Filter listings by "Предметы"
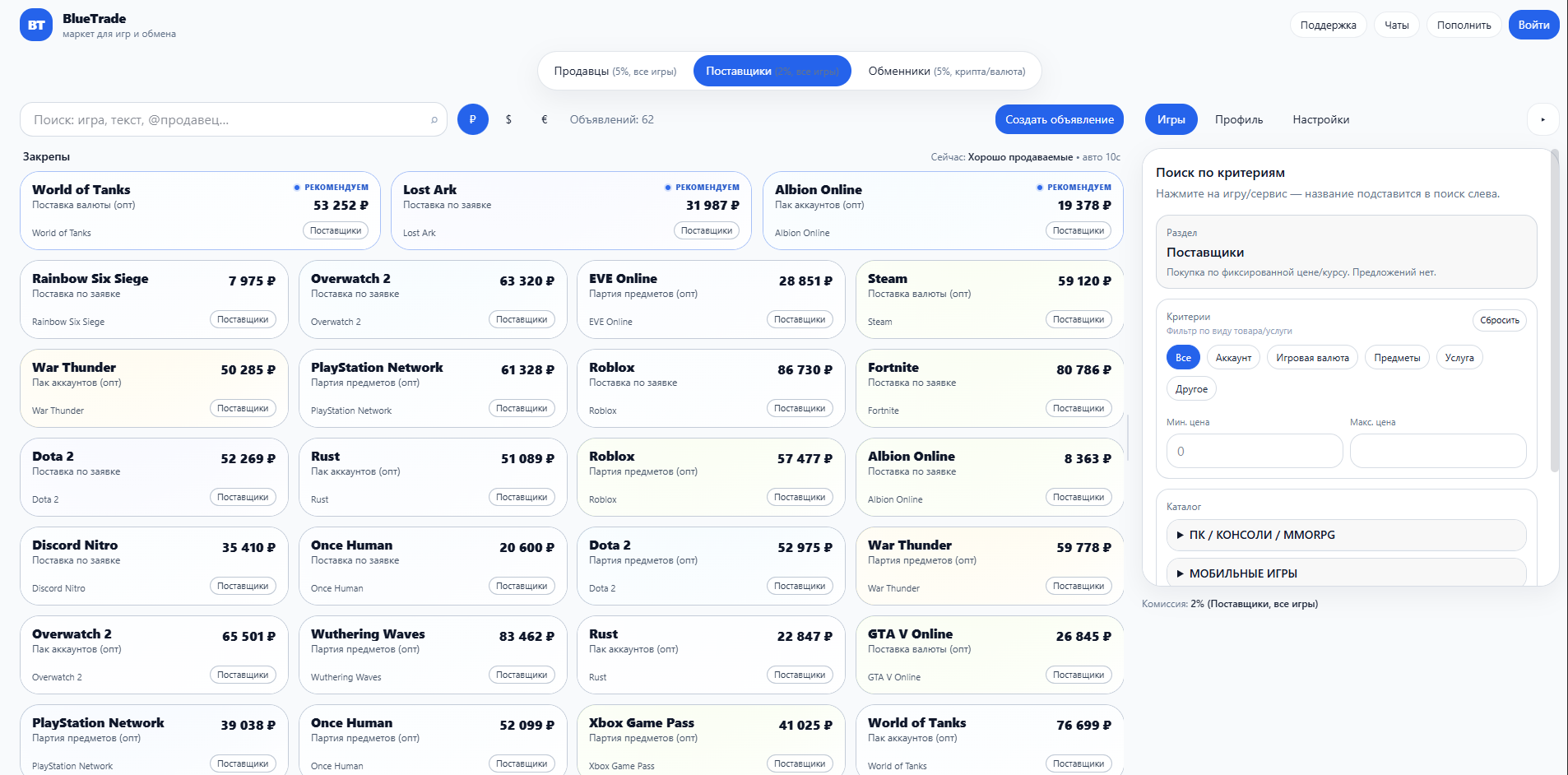Screen dimensions: 1568x775 click(x=1397, y=358)
